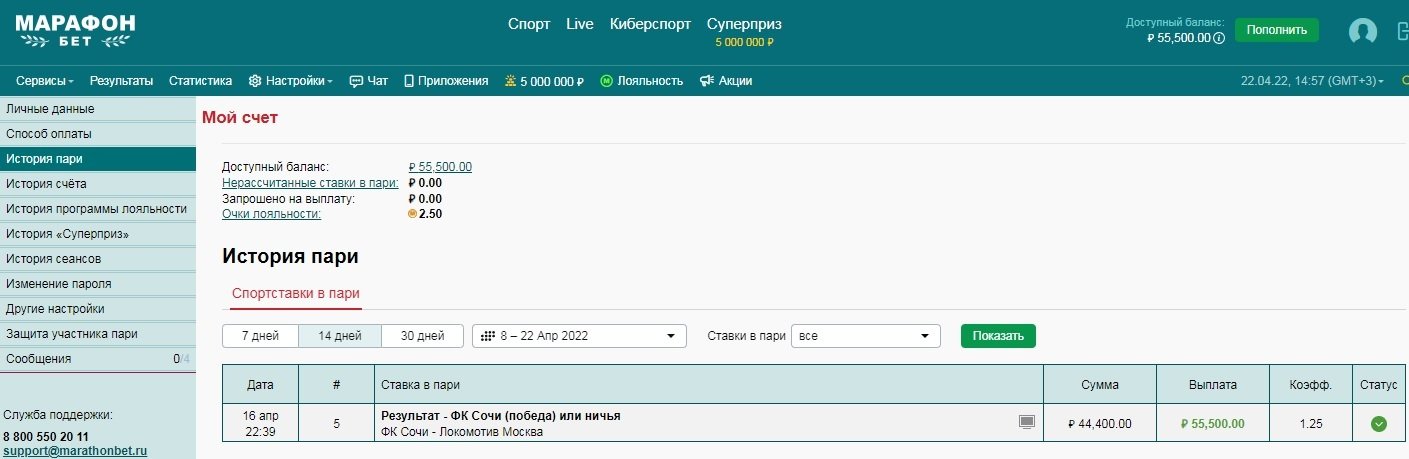Click the bet details monitor icon
The height and width of the screenshot is (459, 1409).
click(x=1026, y=422)
